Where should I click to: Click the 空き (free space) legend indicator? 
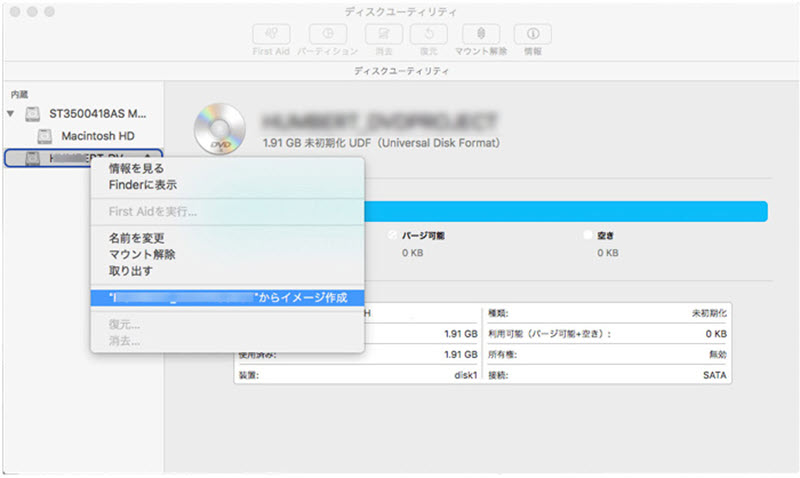pos(588,236)
